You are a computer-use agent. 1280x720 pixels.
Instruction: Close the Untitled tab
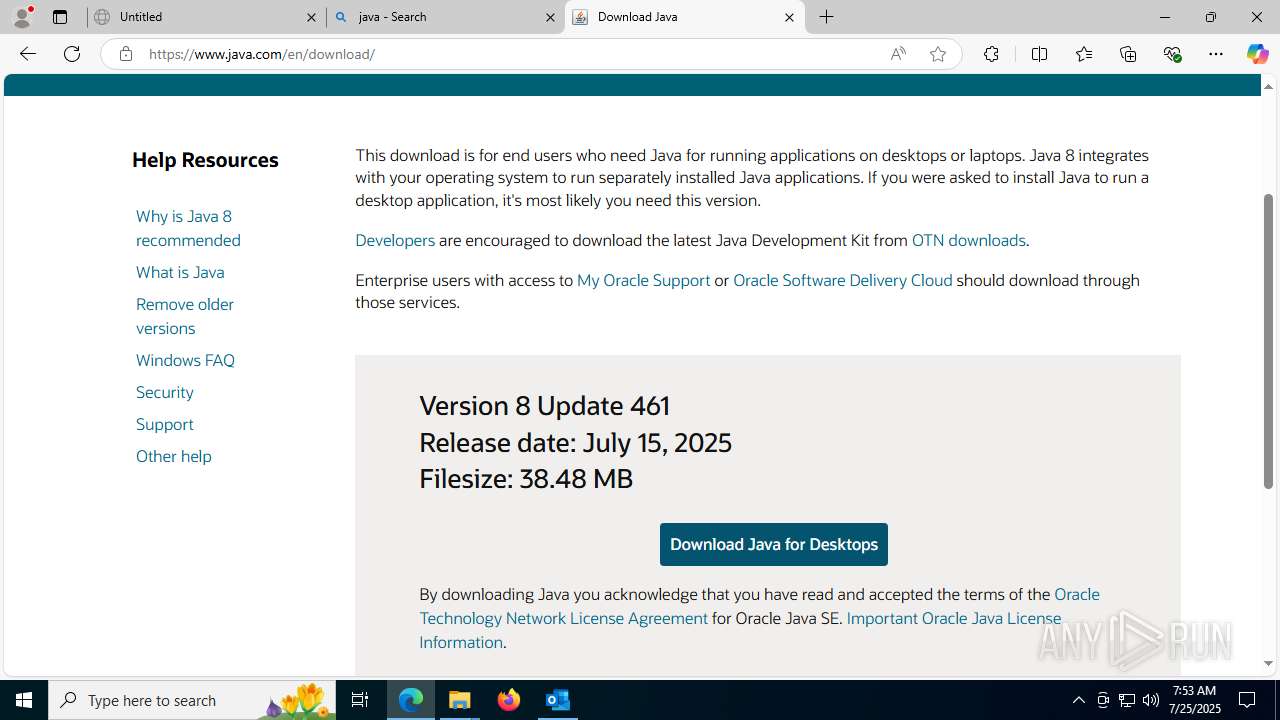tap(311, 17)
